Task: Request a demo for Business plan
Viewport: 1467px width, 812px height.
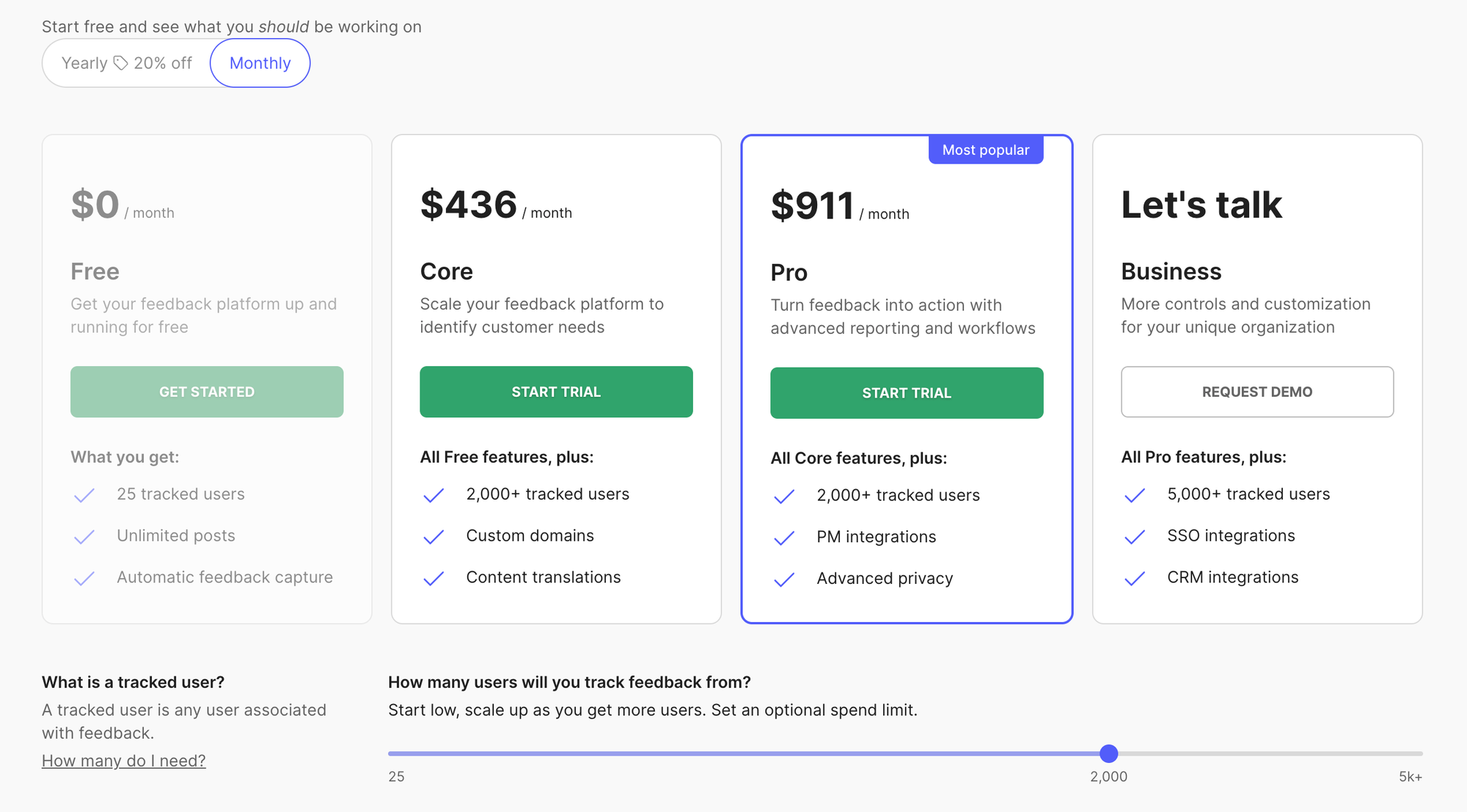Action: [x=1256, y=392]
